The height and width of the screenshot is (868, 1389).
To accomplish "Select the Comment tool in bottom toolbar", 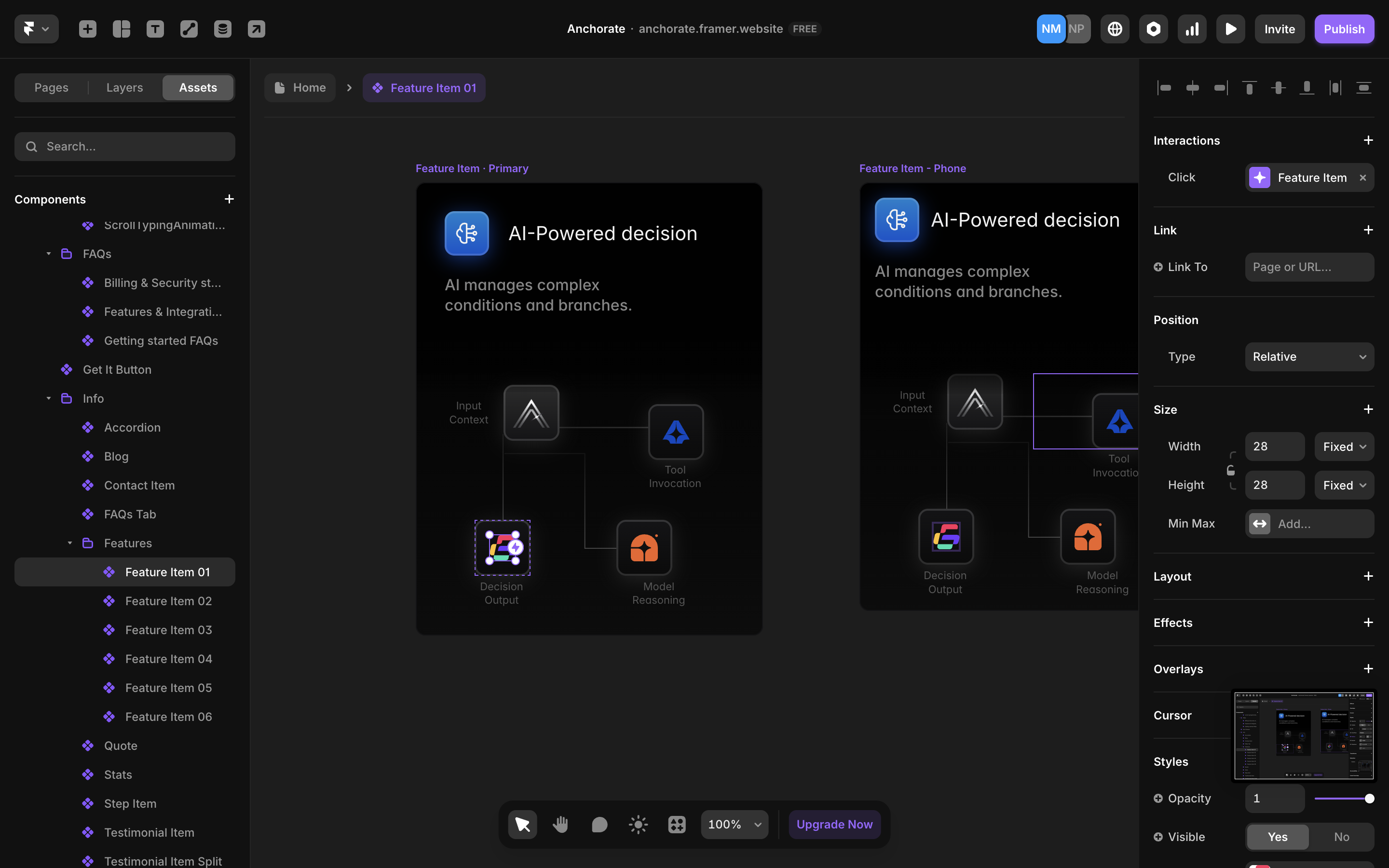I will [599, 825].
